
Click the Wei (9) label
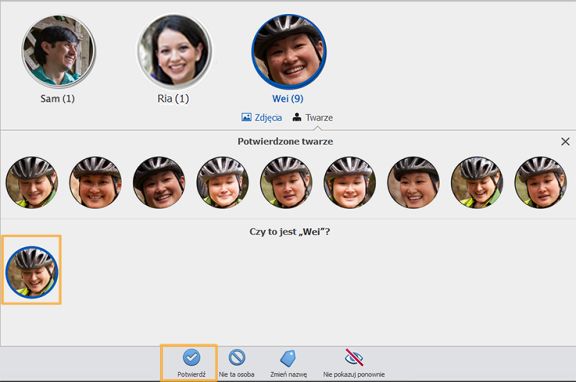288,98
